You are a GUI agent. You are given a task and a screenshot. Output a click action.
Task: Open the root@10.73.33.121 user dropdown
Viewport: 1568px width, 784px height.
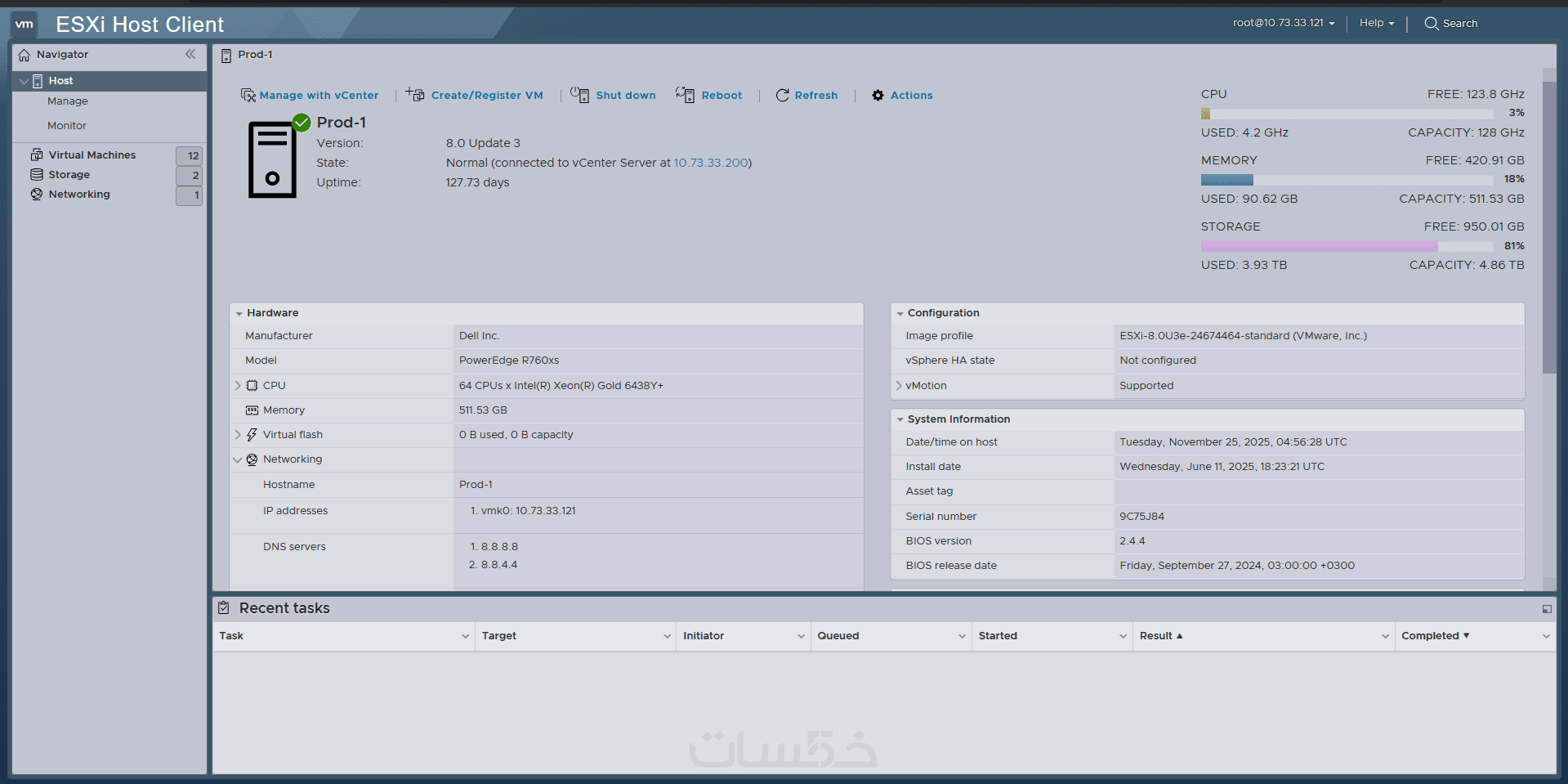click(x=1284, y=23)
